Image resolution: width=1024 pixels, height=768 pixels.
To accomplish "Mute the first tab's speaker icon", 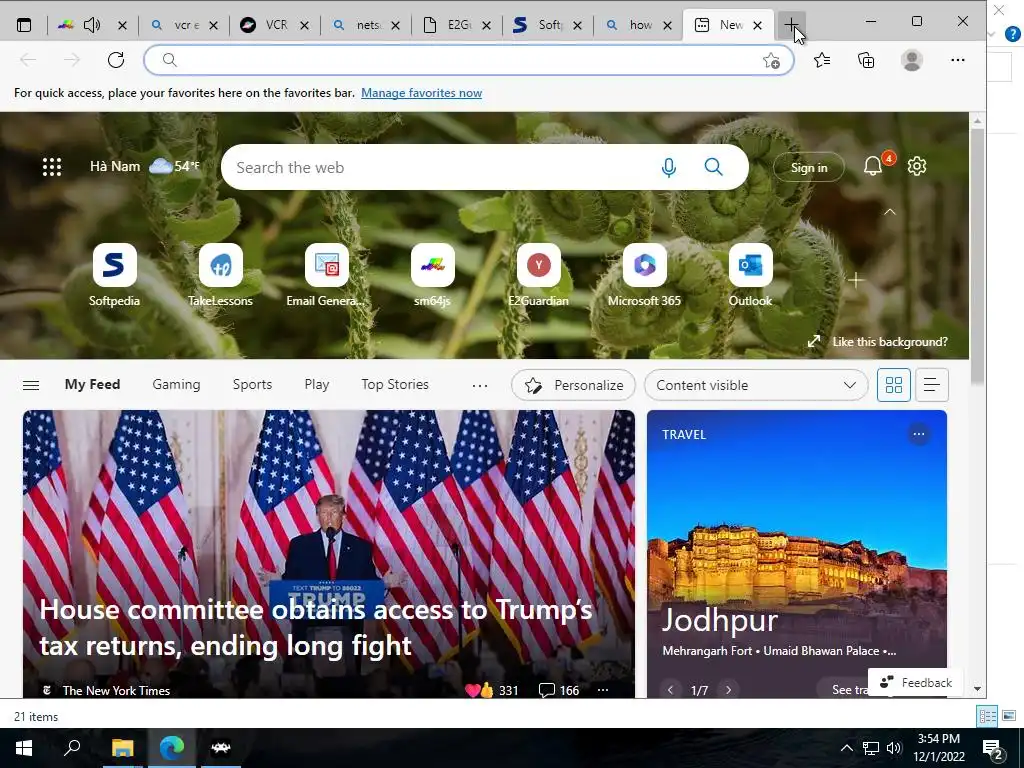I will coord(92,25).
